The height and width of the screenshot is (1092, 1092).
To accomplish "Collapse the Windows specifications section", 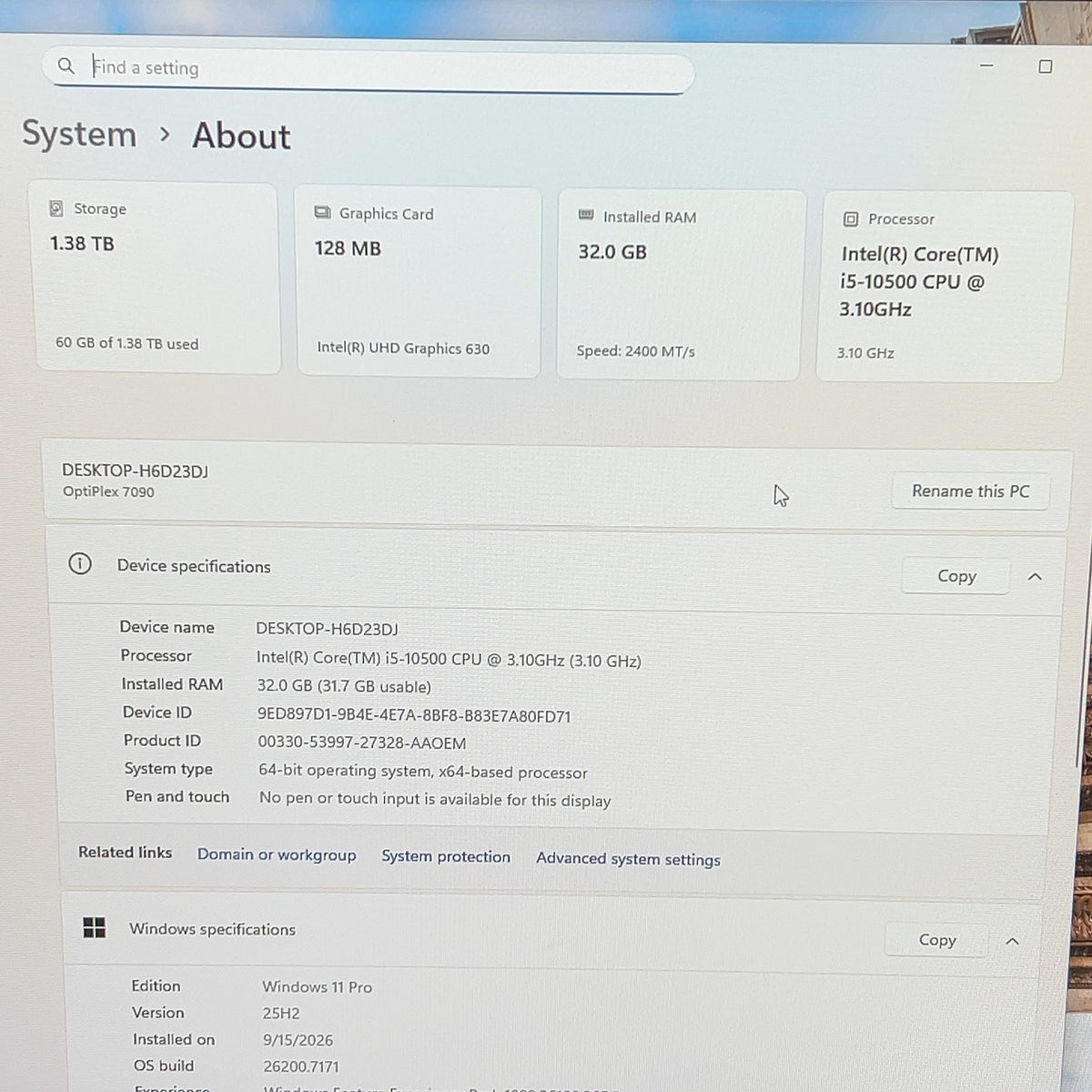I will (x=1012, y=941).
